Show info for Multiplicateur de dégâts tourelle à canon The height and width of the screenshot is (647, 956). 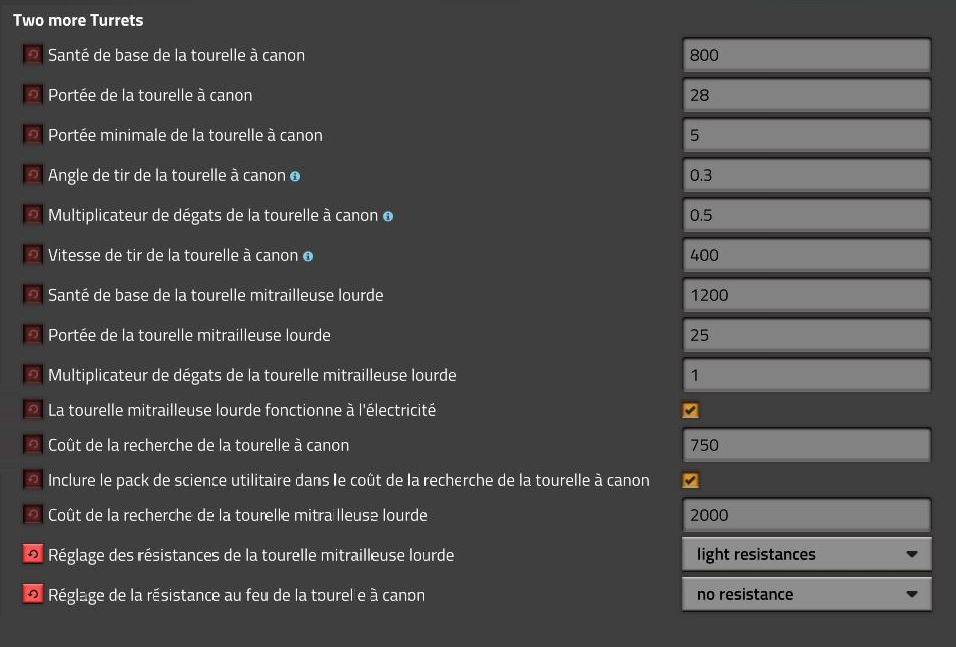(x=388, y=216)
